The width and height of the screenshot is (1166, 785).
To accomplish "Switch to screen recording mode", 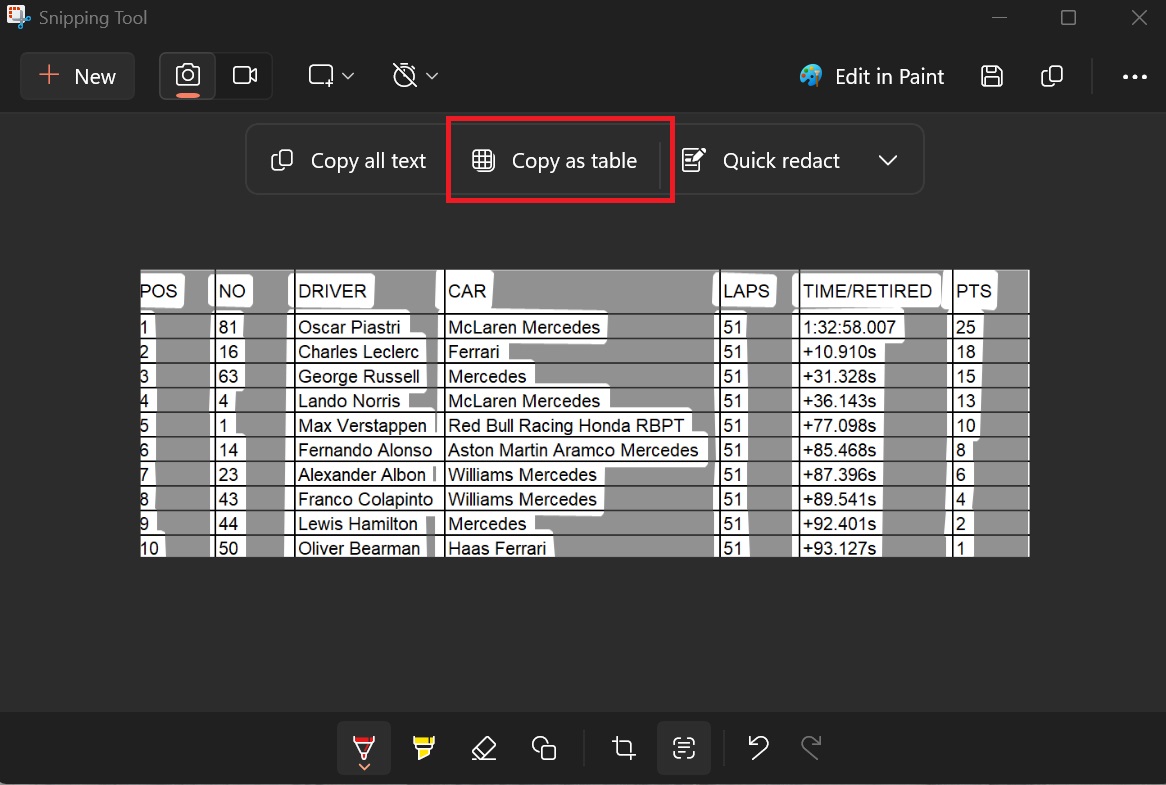I will point(246,75).
